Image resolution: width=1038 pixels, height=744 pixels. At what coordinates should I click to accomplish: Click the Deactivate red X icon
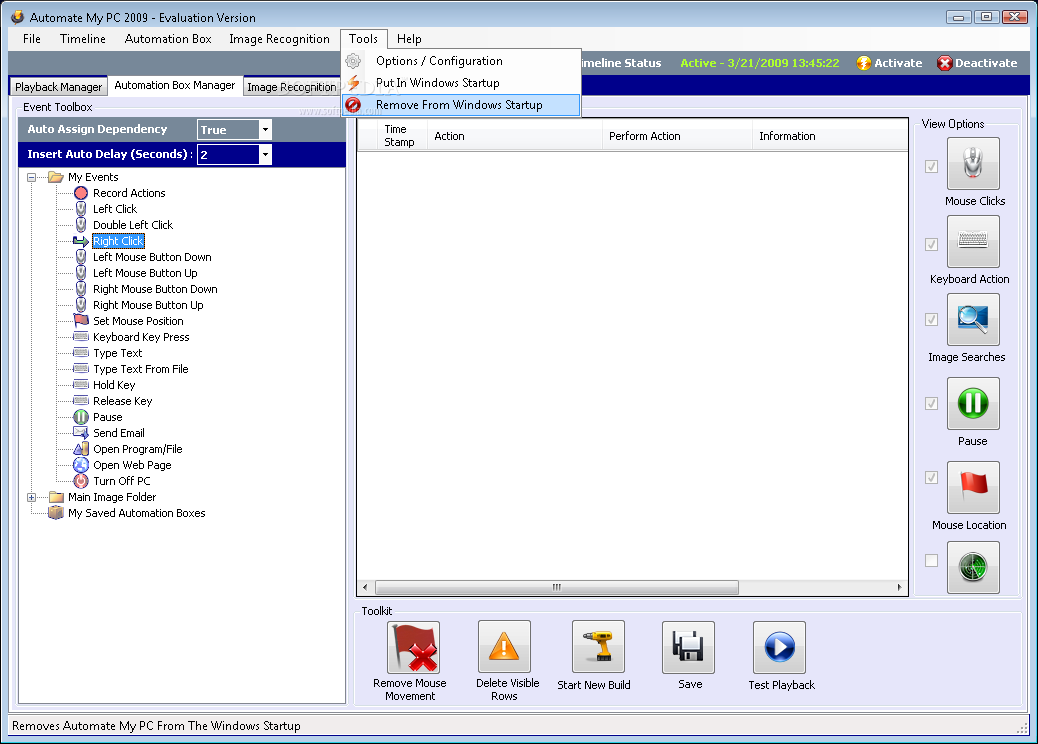point(945,63)
